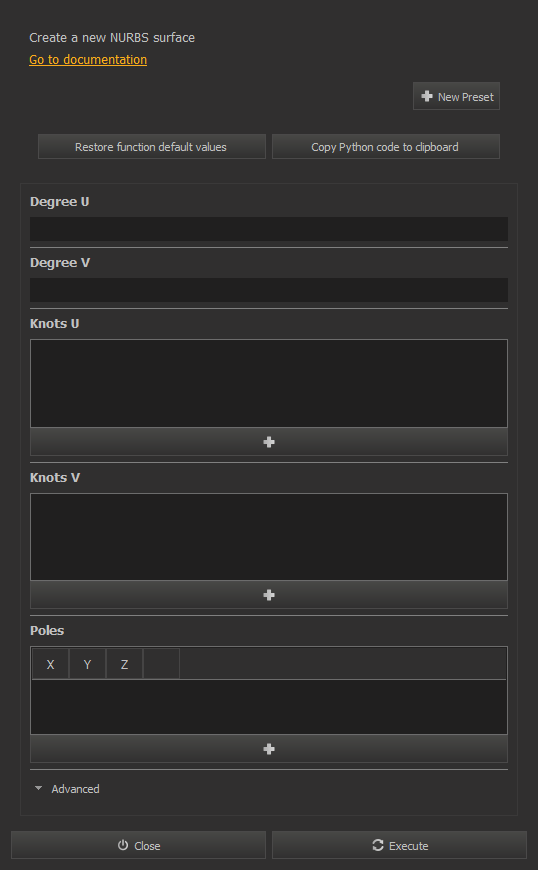Select the Z column header in Poles

click(124, 664)
